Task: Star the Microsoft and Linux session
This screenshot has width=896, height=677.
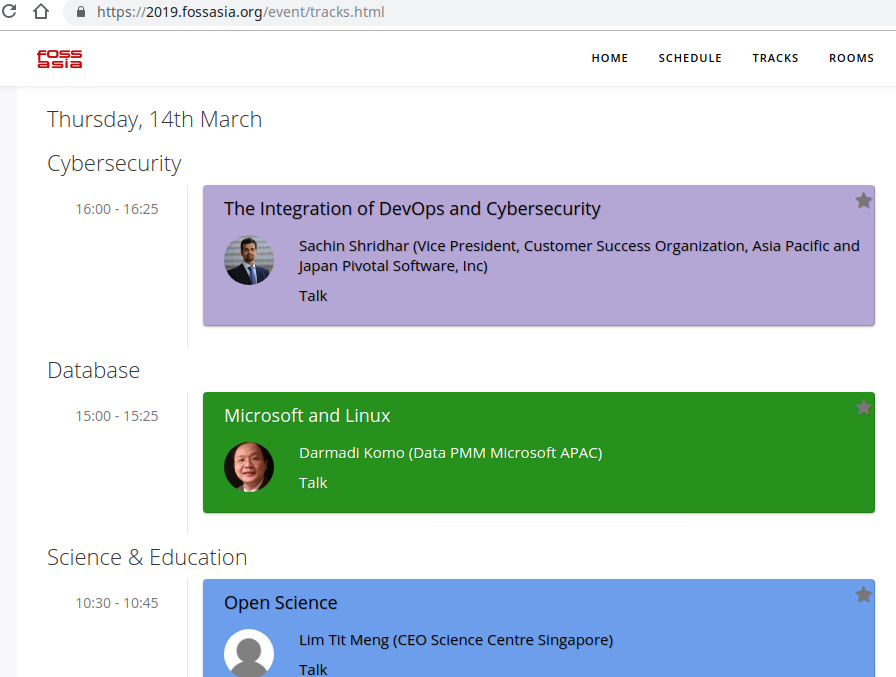Action: [863, 407]
